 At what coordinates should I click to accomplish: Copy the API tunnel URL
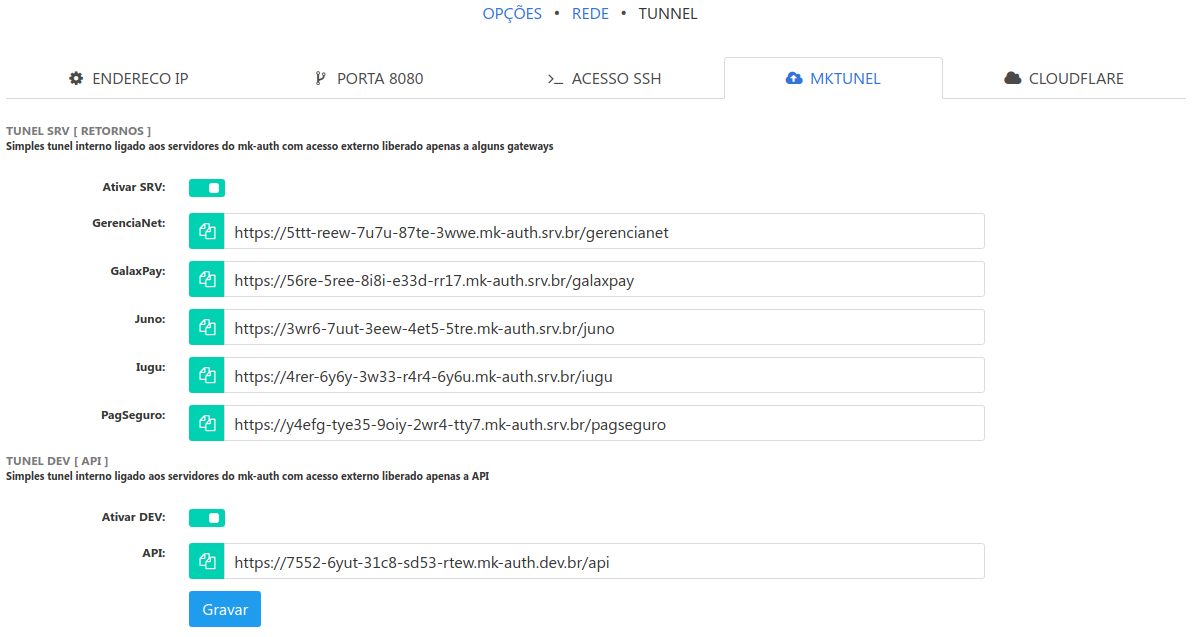click(207, 561)
